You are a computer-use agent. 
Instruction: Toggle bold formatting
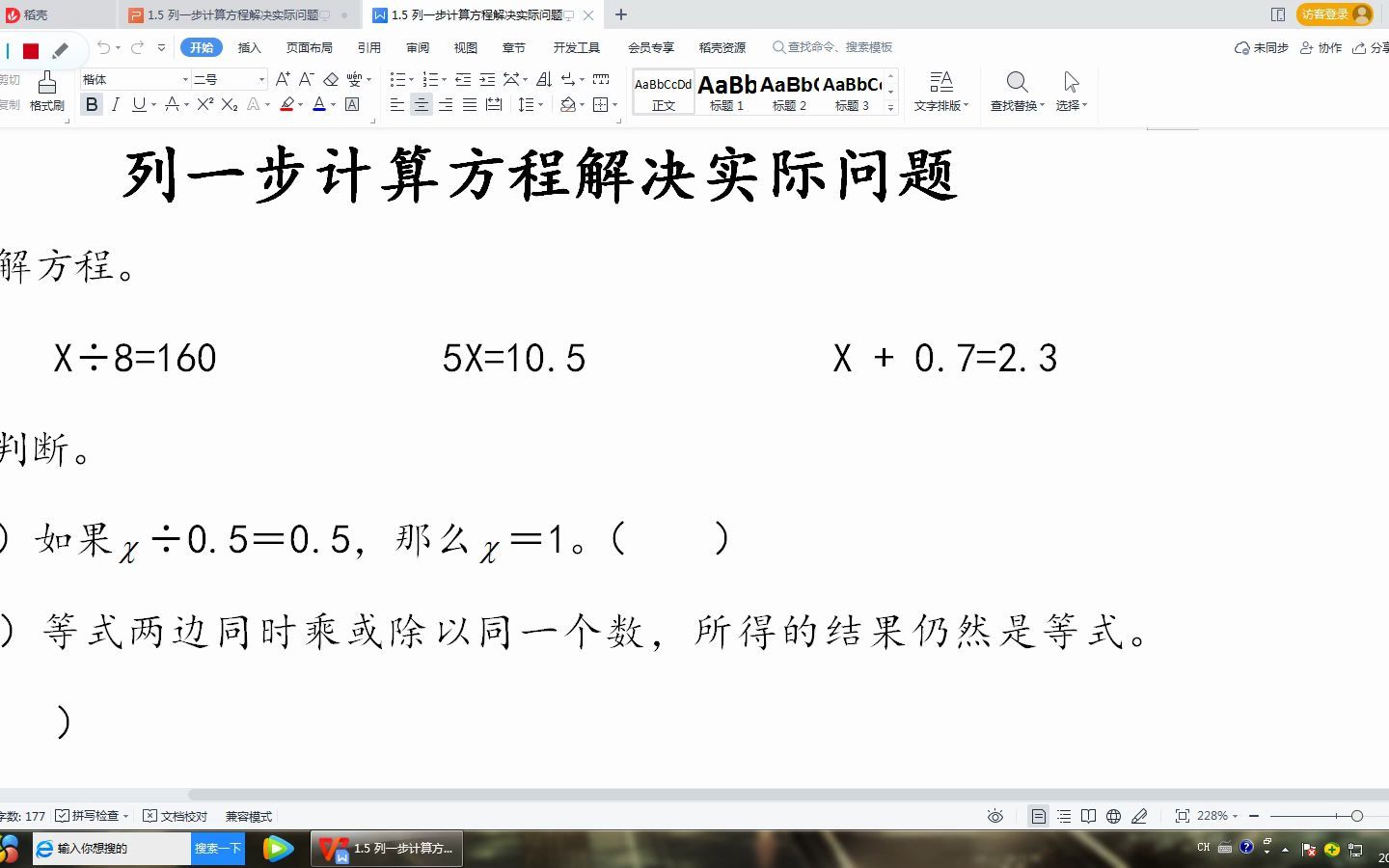92,104
